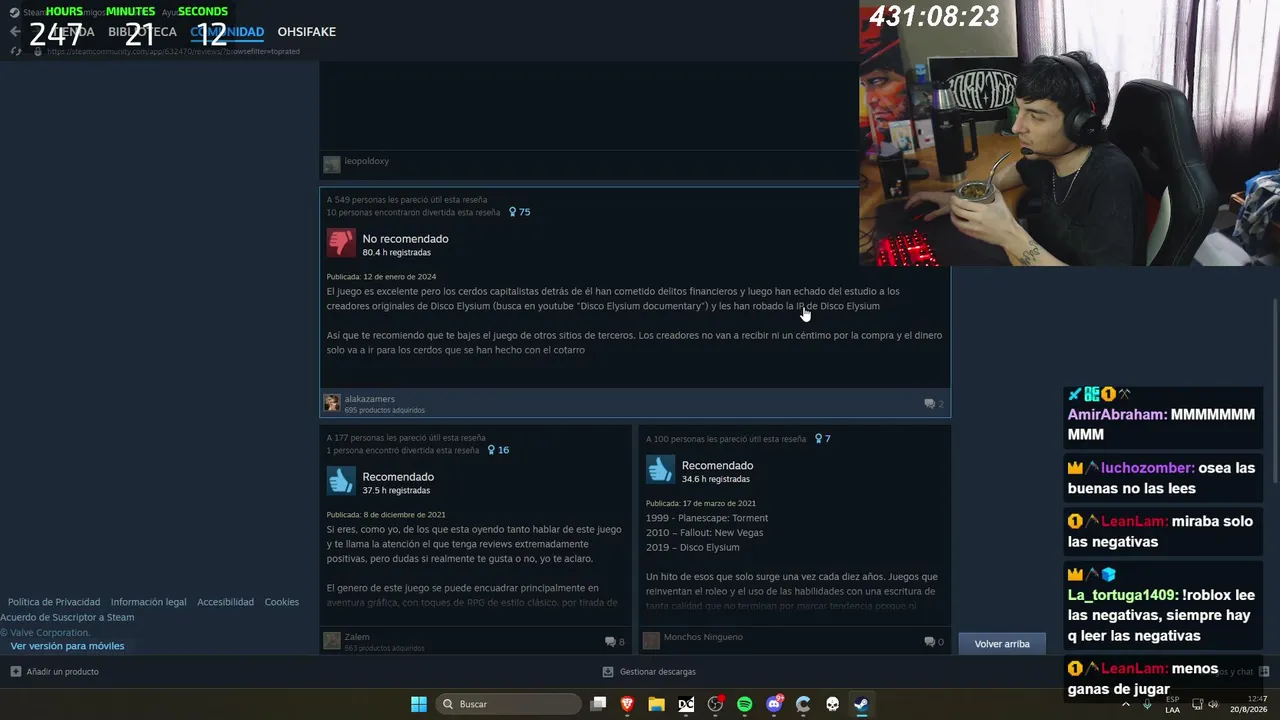Click Recomendado title with 37.5 h registradas
This screenshot has height=720, width=1280.
tap(398, 477)
